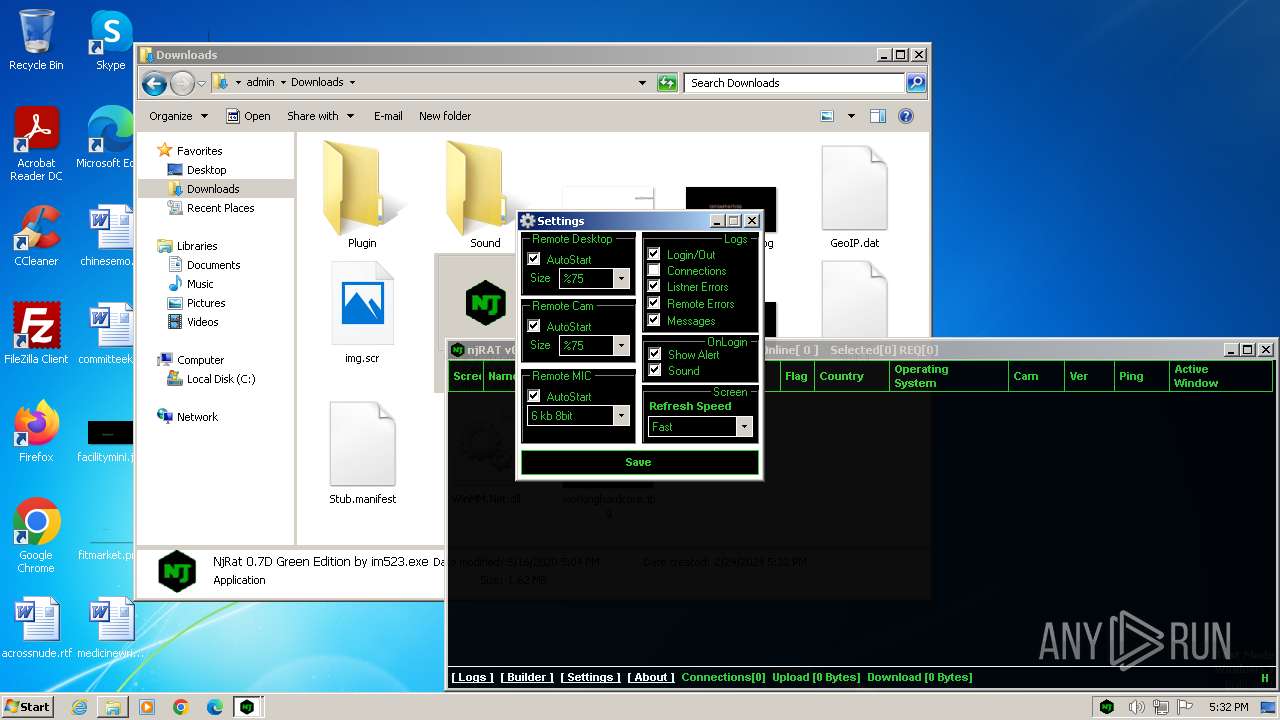This screenshot has width=1280, height=720.
Task: Open acrossnude.rtf document on desktop
Action: [x=36, y=628]
